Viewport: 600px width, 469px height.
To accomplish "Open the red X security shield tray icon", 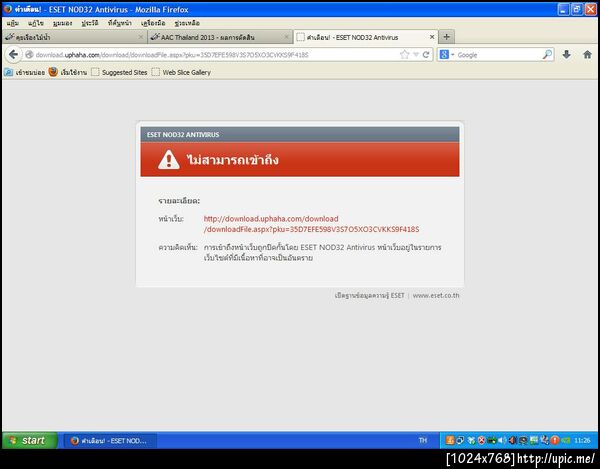I will 481,440.
